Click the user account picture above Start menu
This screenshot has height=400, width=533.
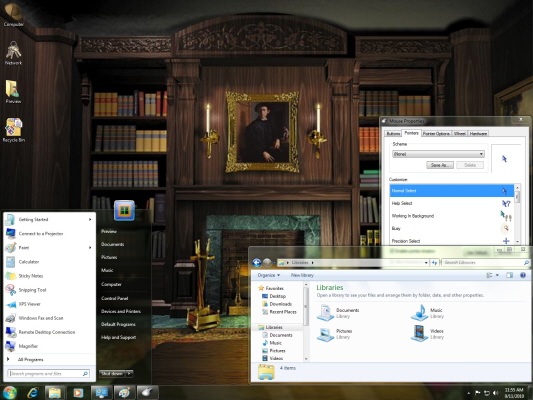pos(124,211)
